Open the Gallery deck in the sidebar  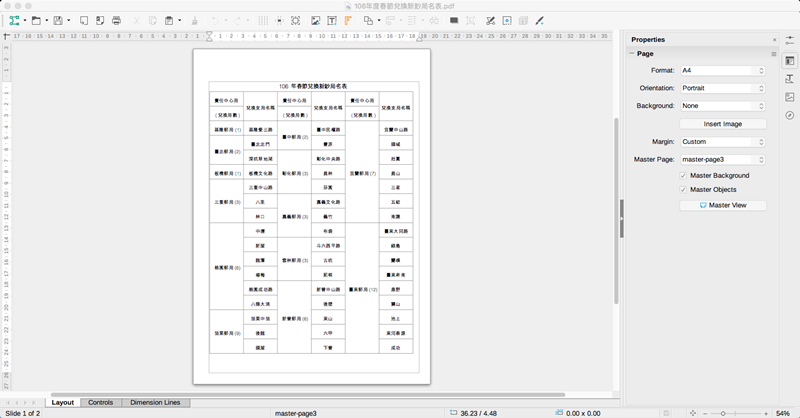789,97
